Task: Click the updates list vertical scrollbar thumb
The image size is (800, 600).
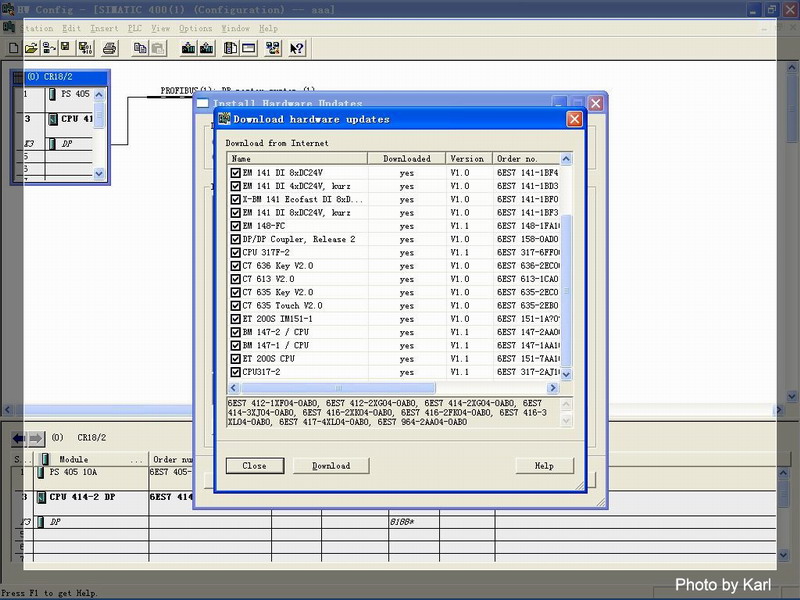Action: click(566, 290)
